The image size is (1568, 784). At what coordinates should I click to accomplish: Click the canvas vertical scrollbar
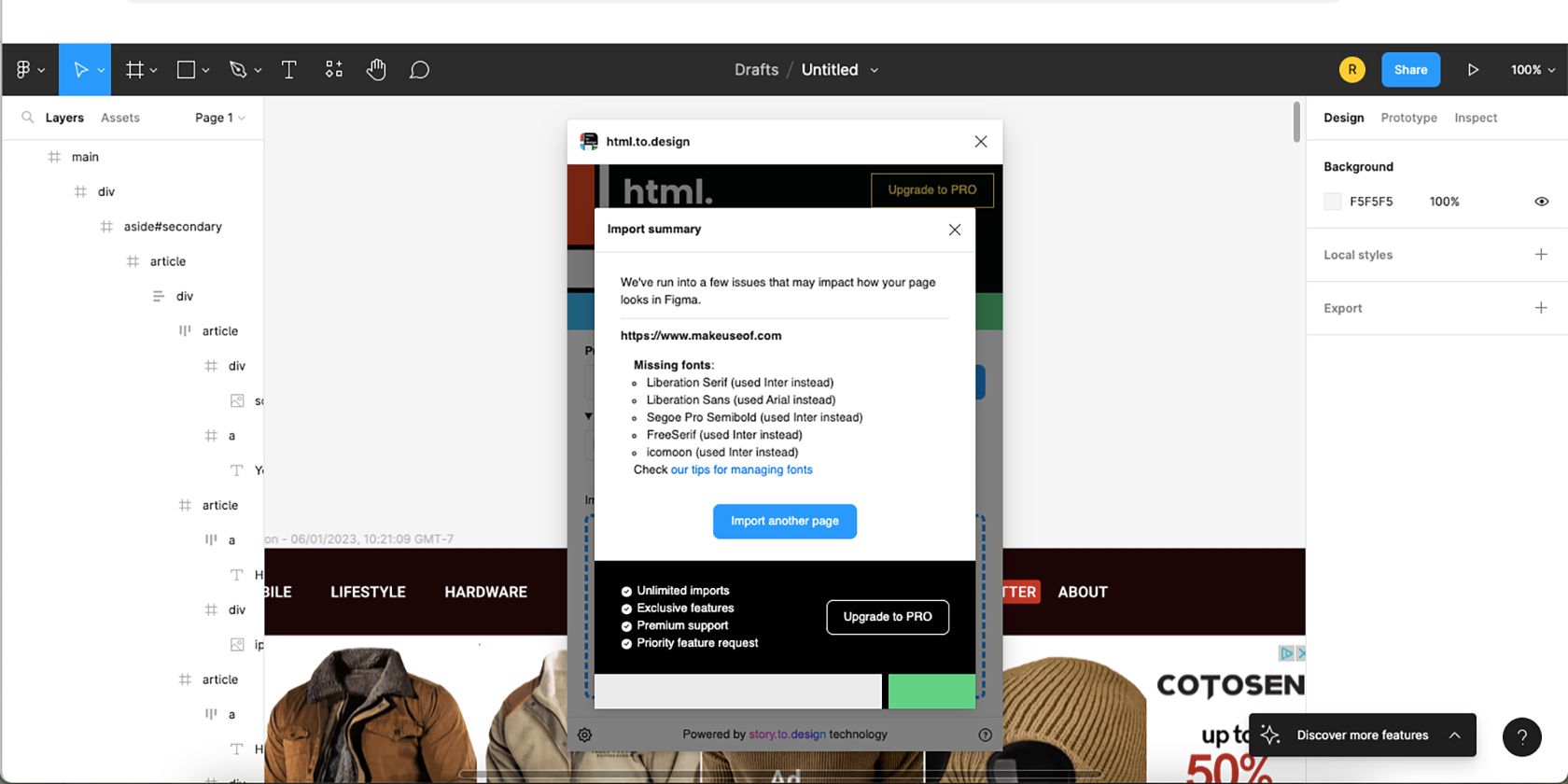point(1296,122)
